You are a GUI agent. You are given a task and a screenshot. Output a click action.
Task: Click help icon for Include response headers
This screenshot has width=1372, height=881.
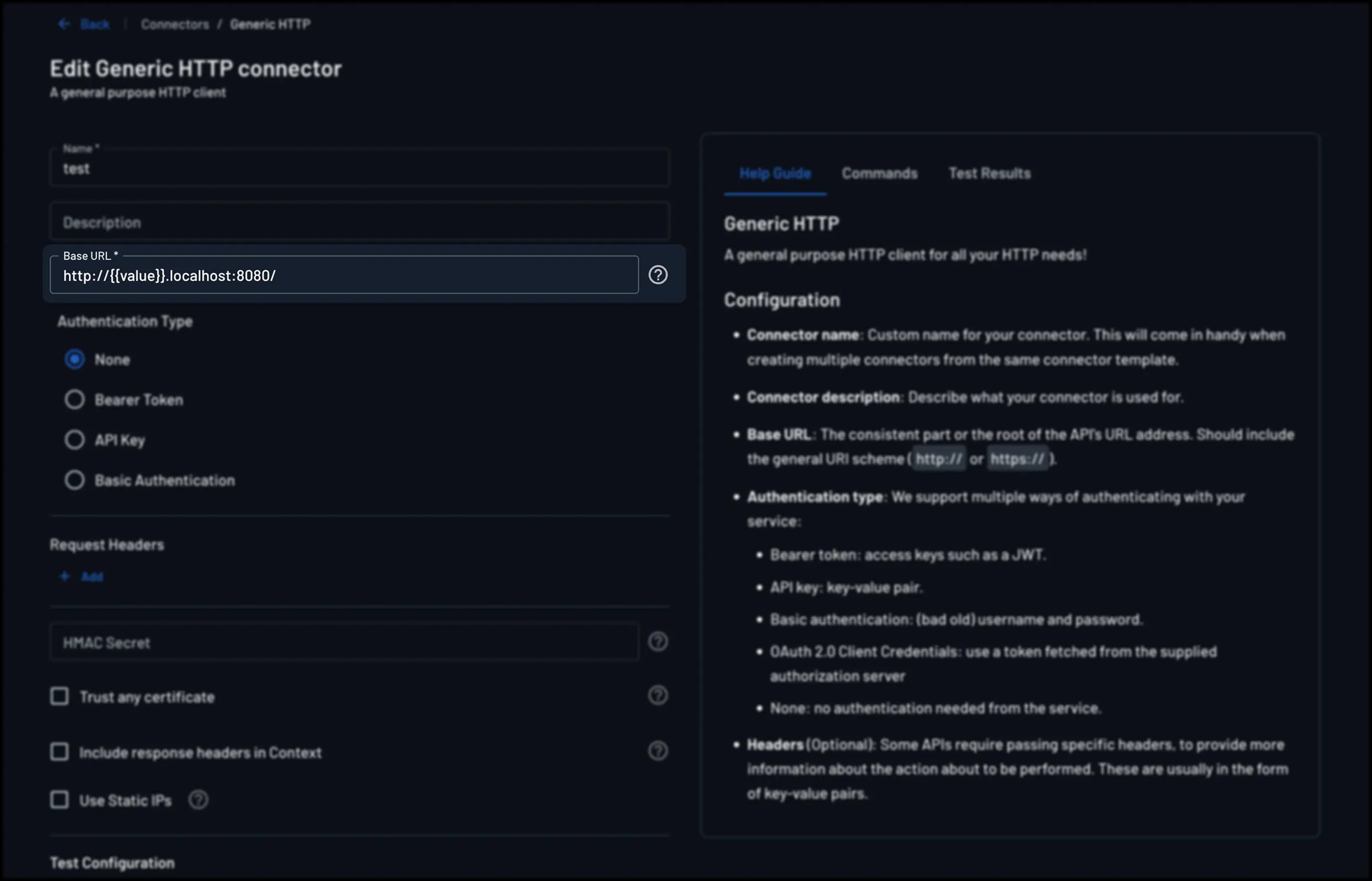click(657, 751)
